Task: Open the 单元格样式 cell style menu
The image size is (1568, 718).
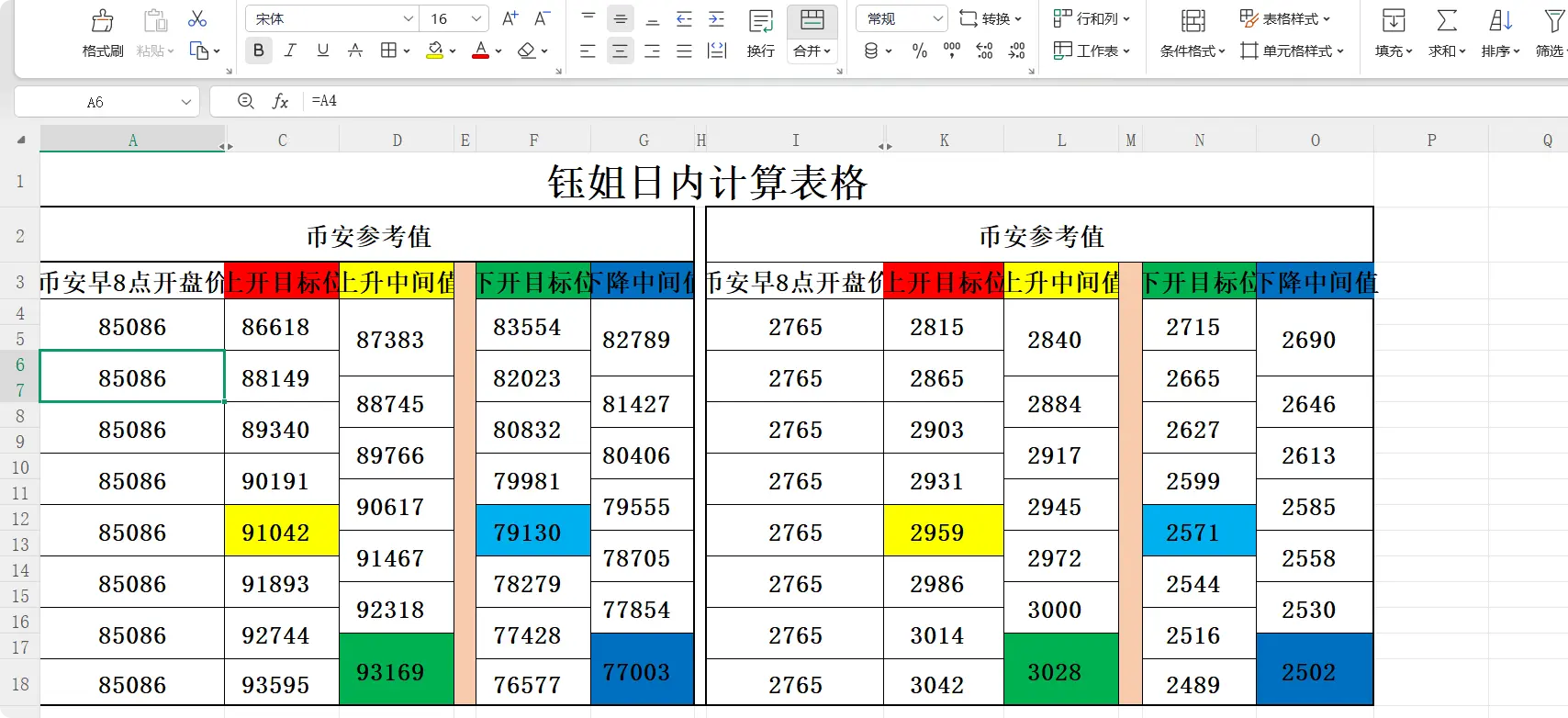Action: (1292, 50)
